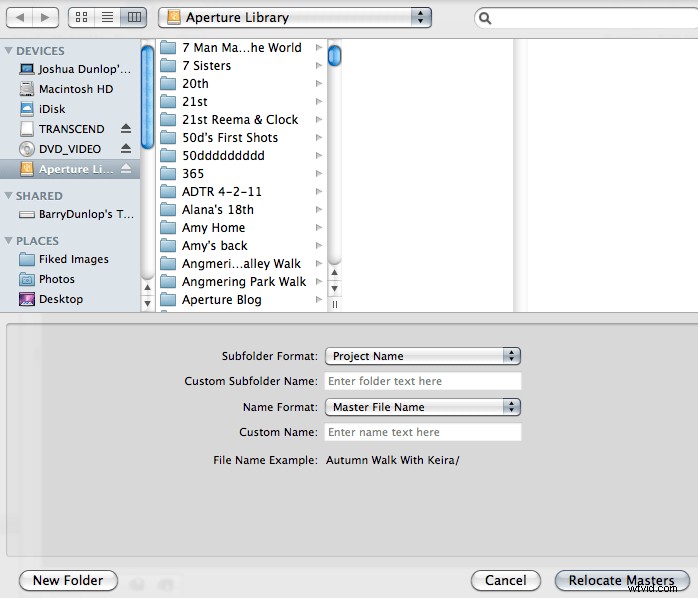The height and width of the screenshot is (598, 698).
Task: Select the 365 folder
Action: (x=241, y=174)
